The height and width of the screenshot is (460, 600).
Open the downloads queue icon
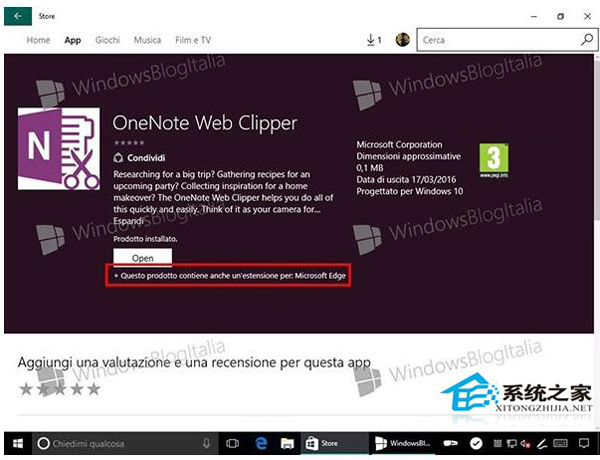(x=374, y=40)
